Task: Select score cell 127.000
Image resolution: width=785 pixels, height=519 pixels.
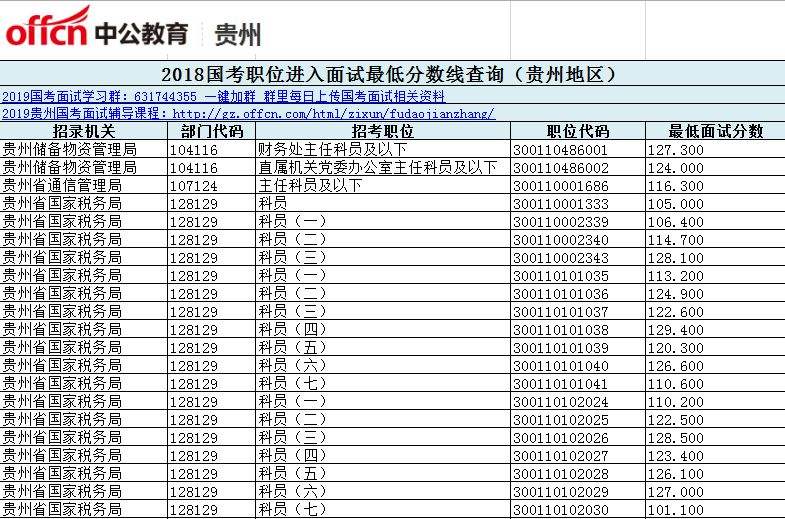Action: click(715, 491)
